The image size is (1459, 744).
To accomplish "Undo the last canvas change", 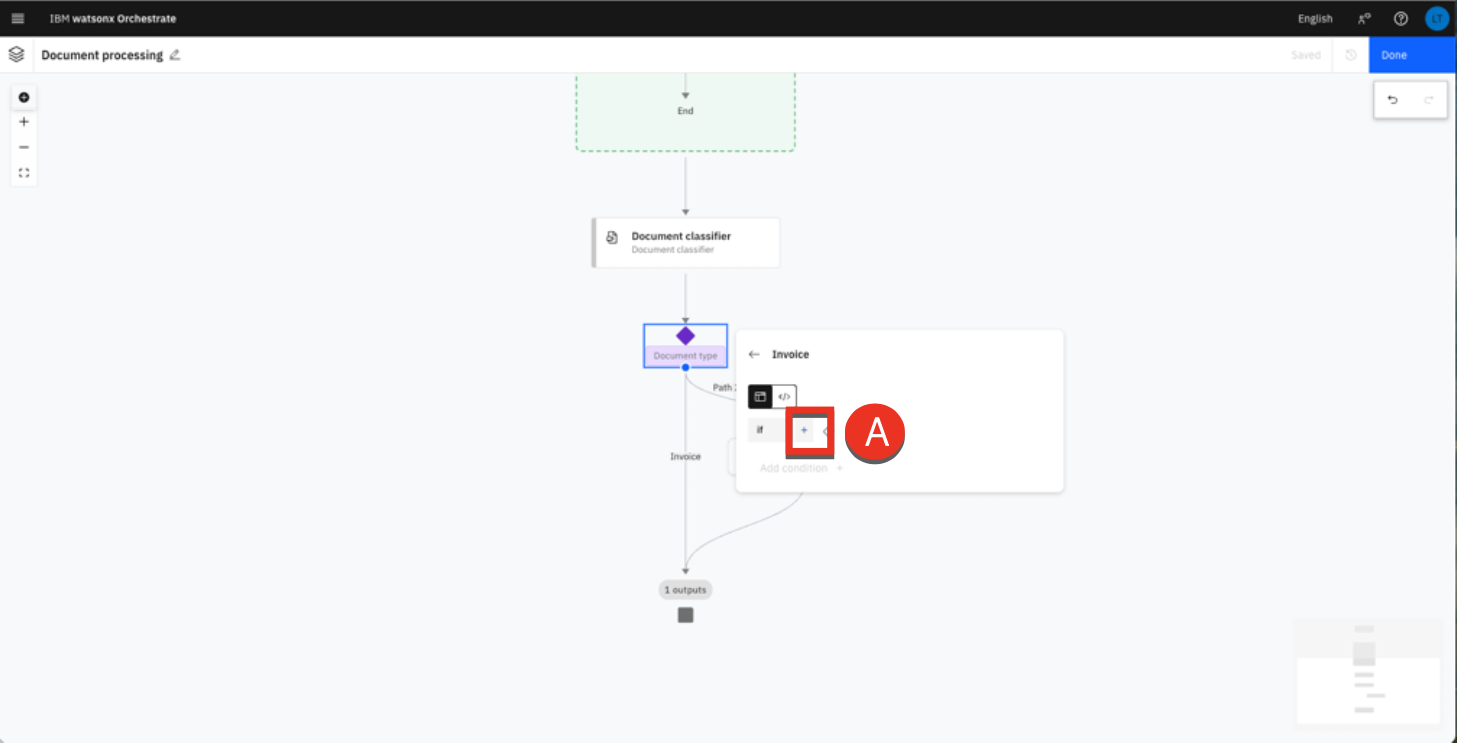I will tap(1392, 100).
